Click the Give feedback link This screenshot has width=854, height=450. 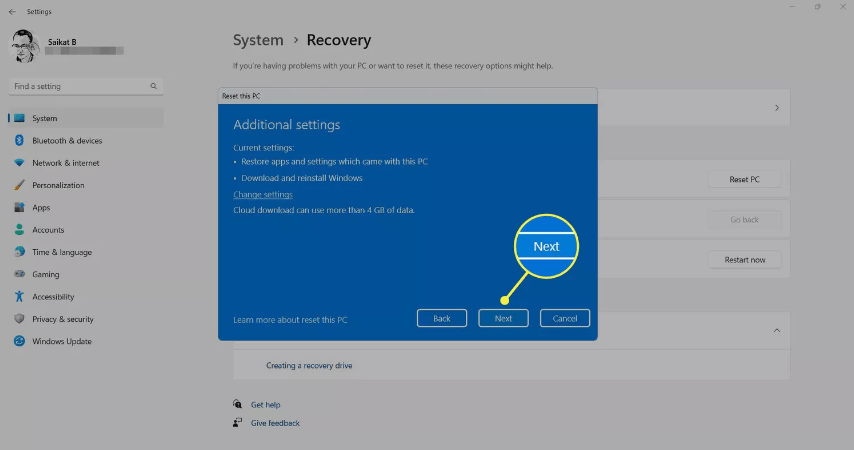[x=275, y=423]
